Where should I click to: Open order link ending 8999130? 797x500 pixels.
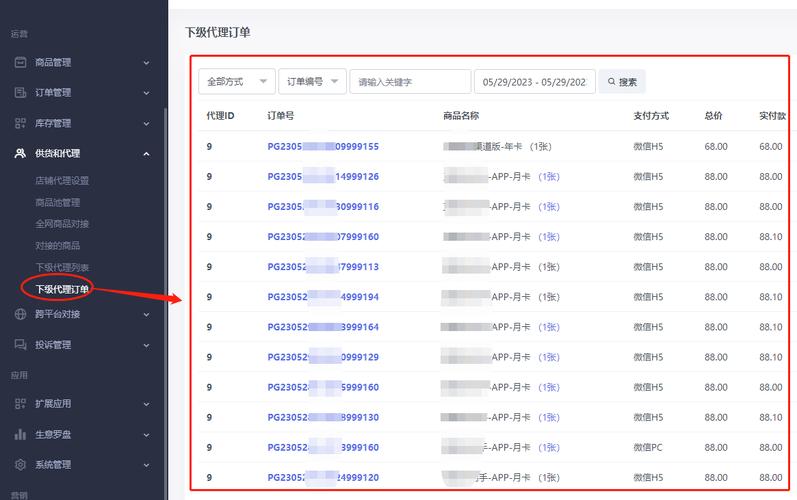(323, 417)
